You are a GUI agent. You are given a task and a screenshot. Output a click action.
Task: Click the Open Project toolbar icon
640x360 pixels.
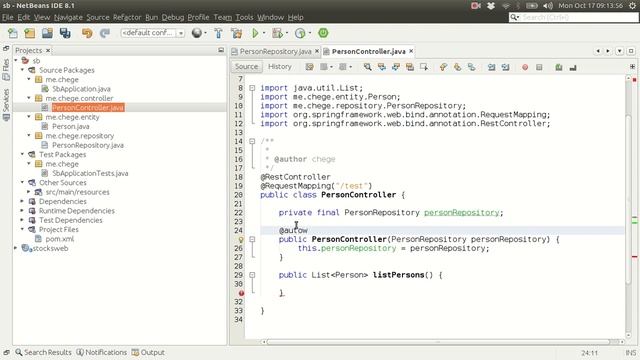pos(47,33)
